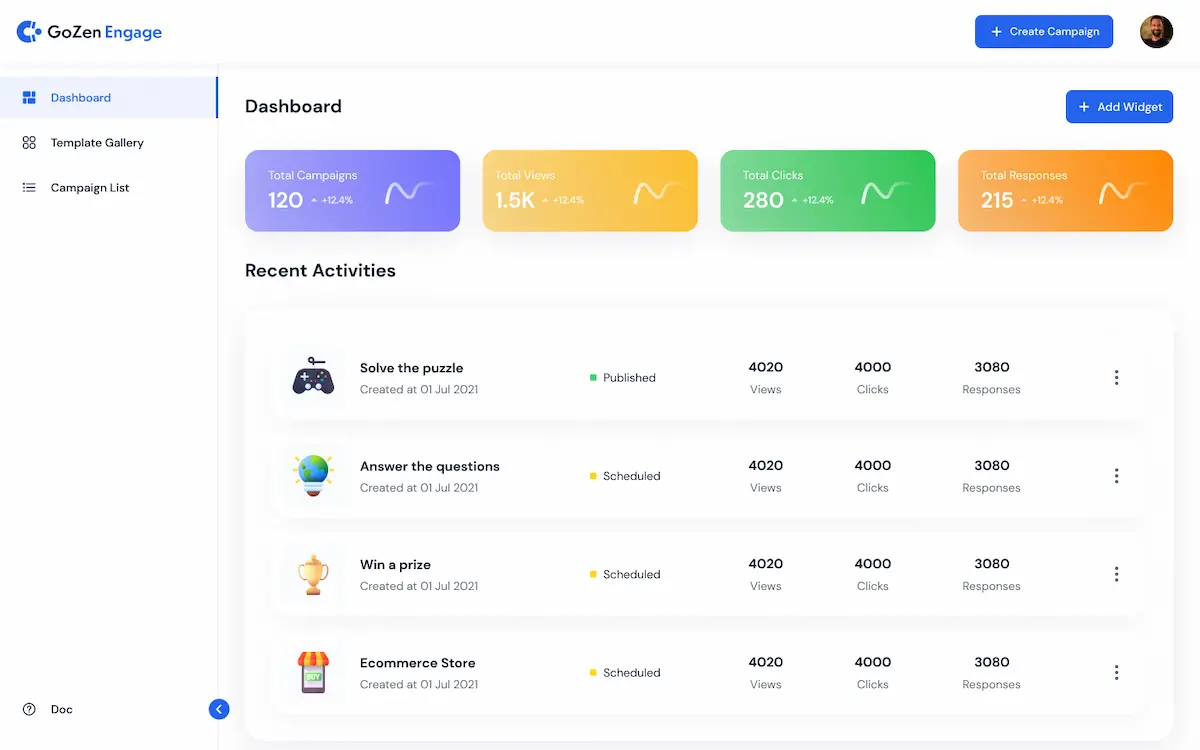
Task: Toggle the Published status indicator on Solve the puzzle
Action: tap(594, 377)
